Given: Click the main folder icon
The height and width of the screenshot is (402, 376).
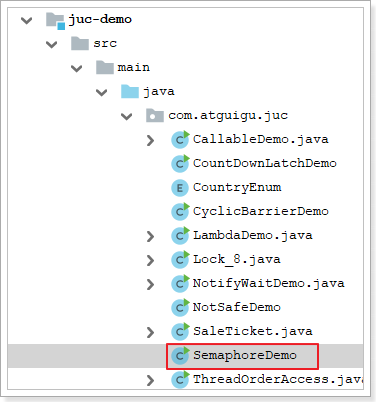Looking at the screenshot, I should tap(105, 68).
